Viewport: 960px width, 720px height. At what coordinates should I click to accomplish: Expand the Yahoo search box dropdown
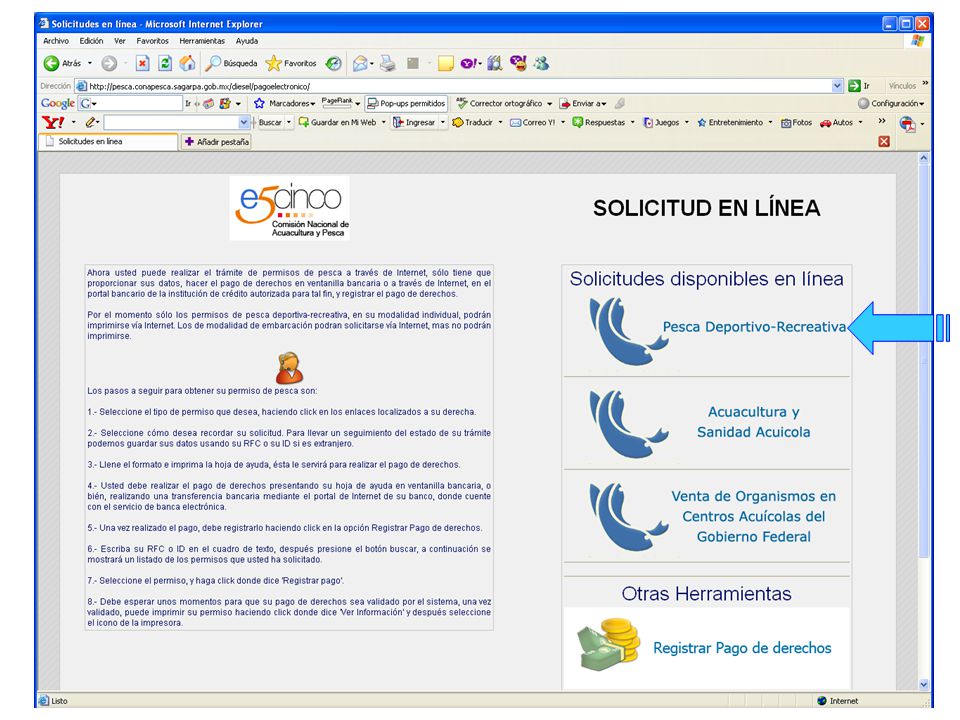[x=243, y=122]
